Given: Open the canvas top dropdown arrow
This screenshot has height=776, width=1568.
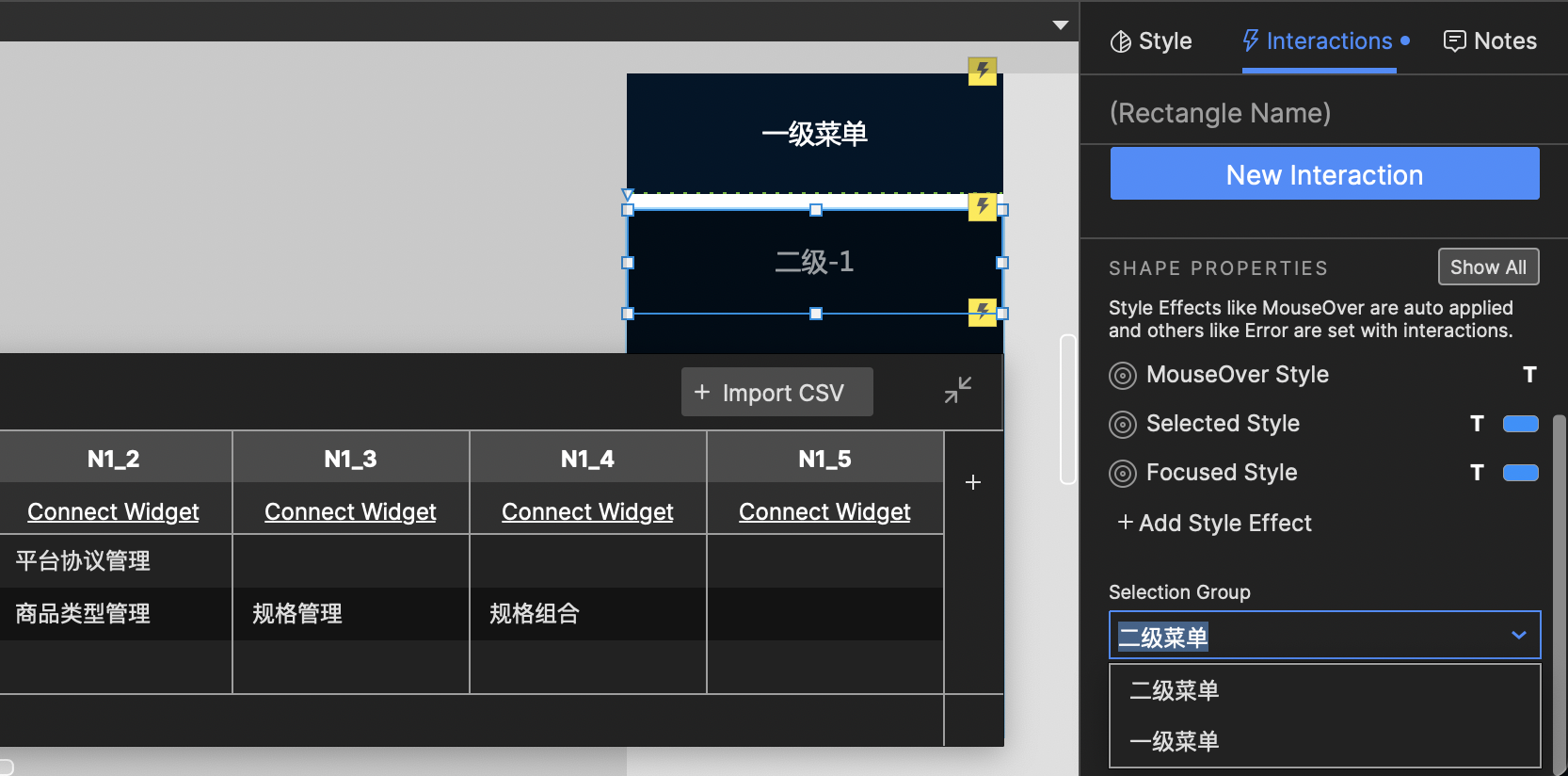Looking at the screenshot, I should (1061, 25).
